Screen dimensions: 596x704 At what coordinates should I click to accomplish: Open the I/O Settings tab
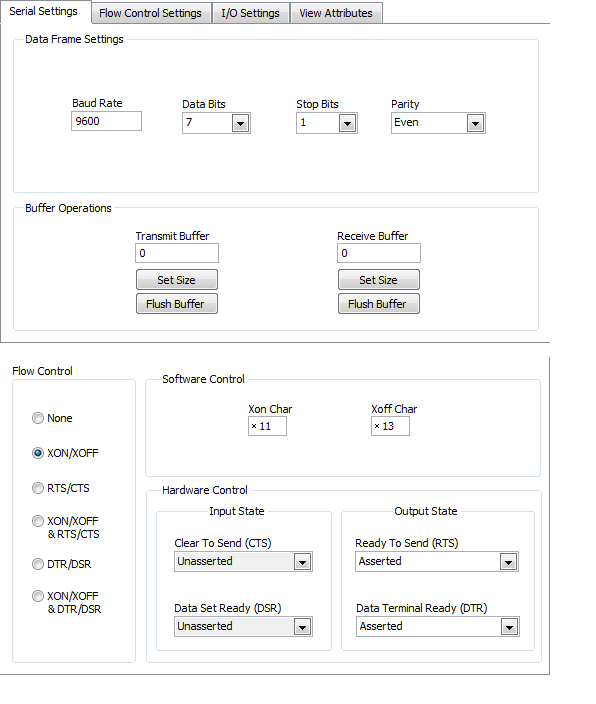pos(250,13)
